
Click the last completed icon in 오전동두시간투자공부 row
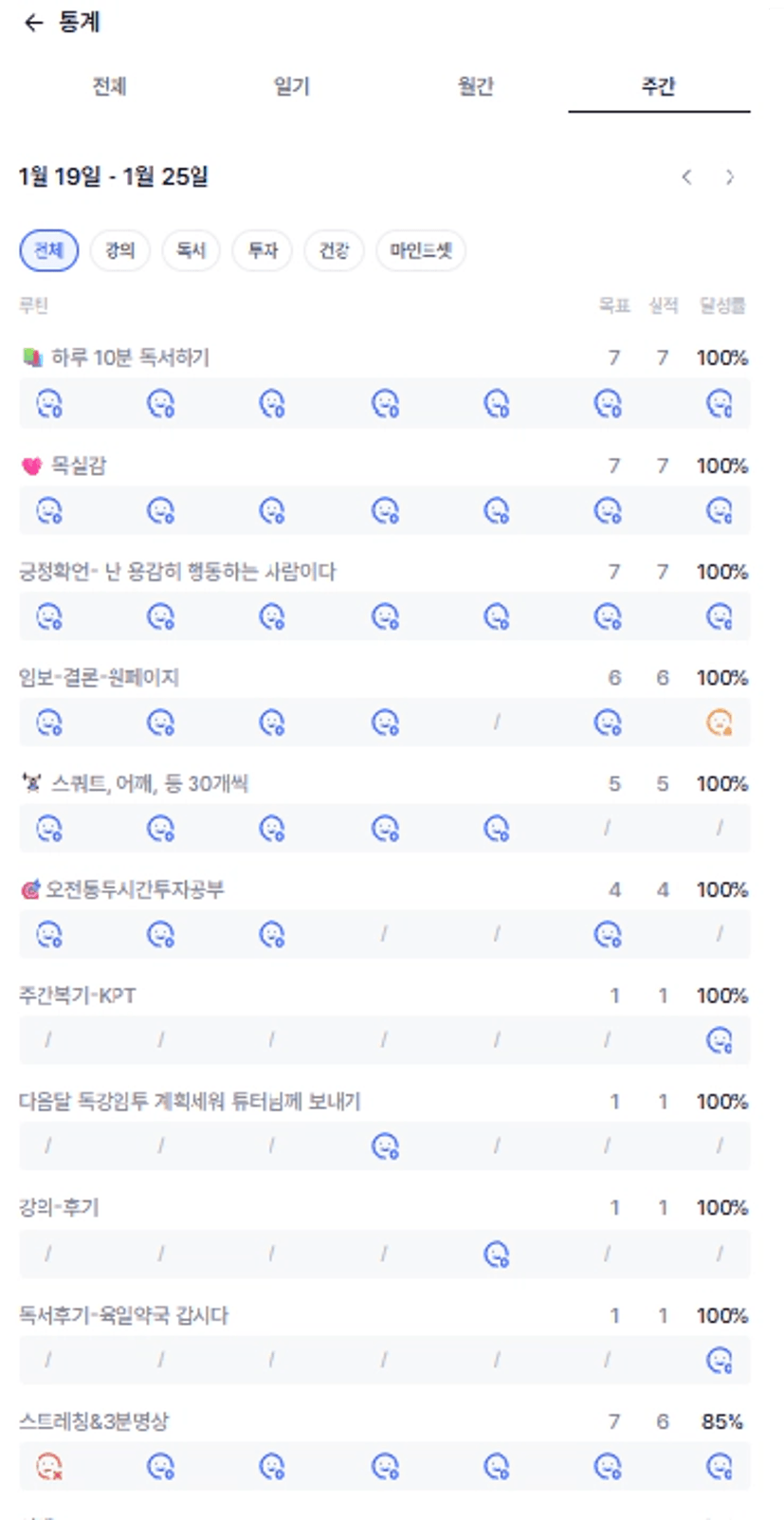point(608,935)
